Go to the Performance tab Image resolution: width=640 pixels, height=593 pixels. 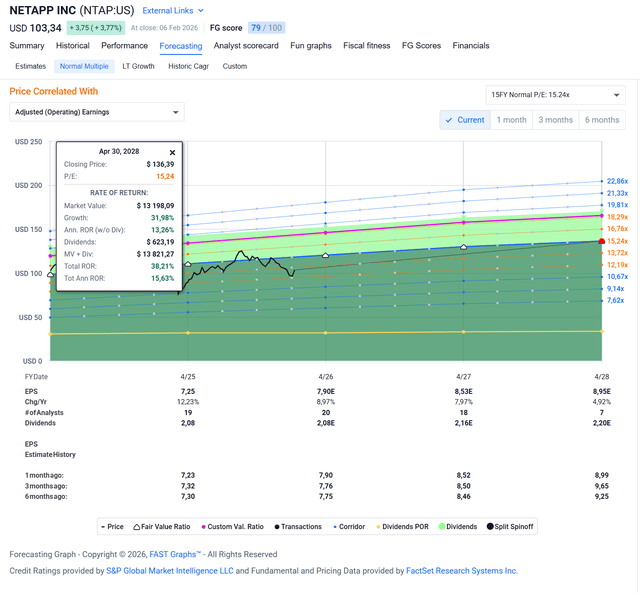coord(124,46)
